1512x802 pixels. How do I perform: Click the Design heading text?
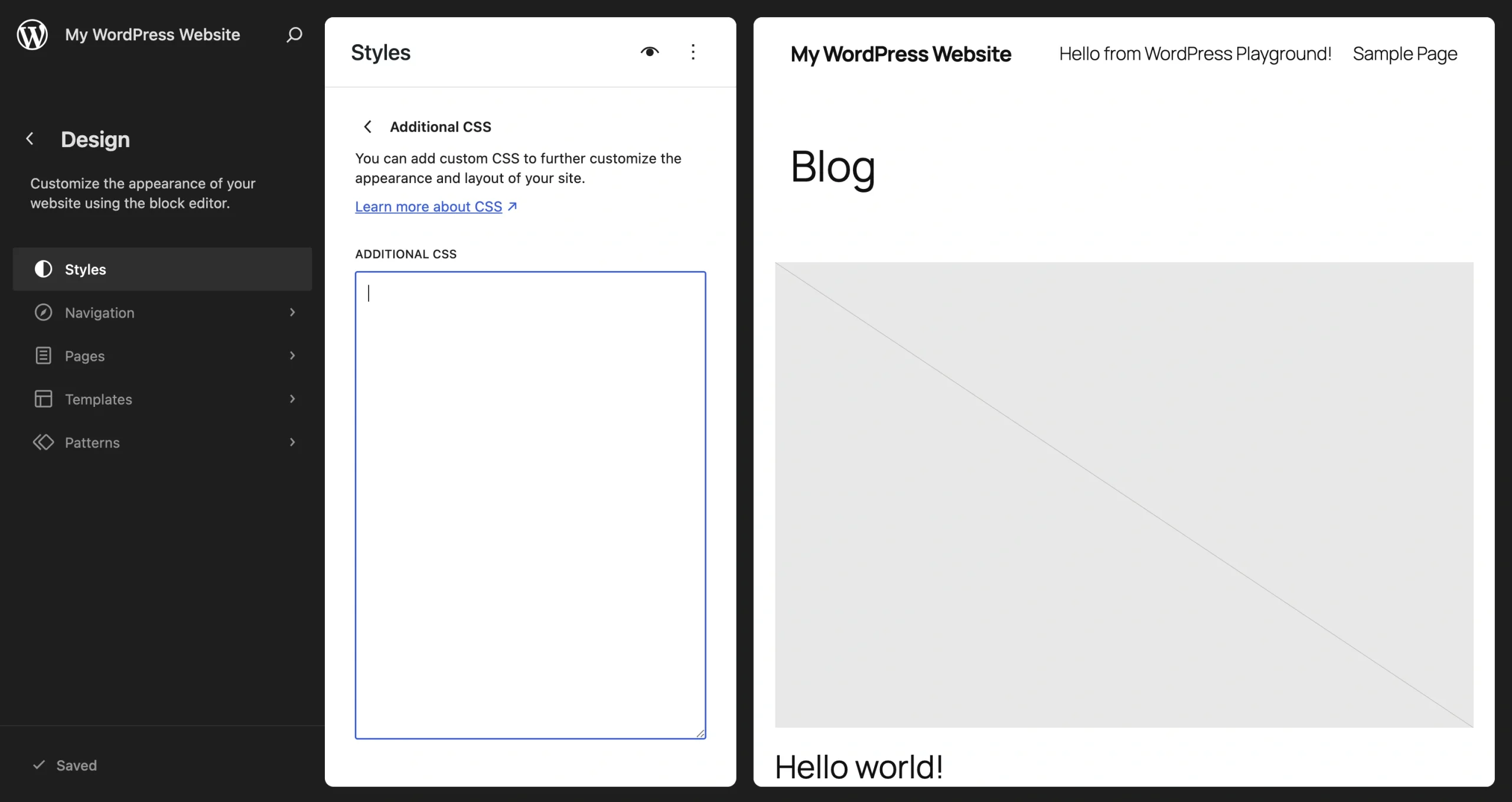(95, 139)
